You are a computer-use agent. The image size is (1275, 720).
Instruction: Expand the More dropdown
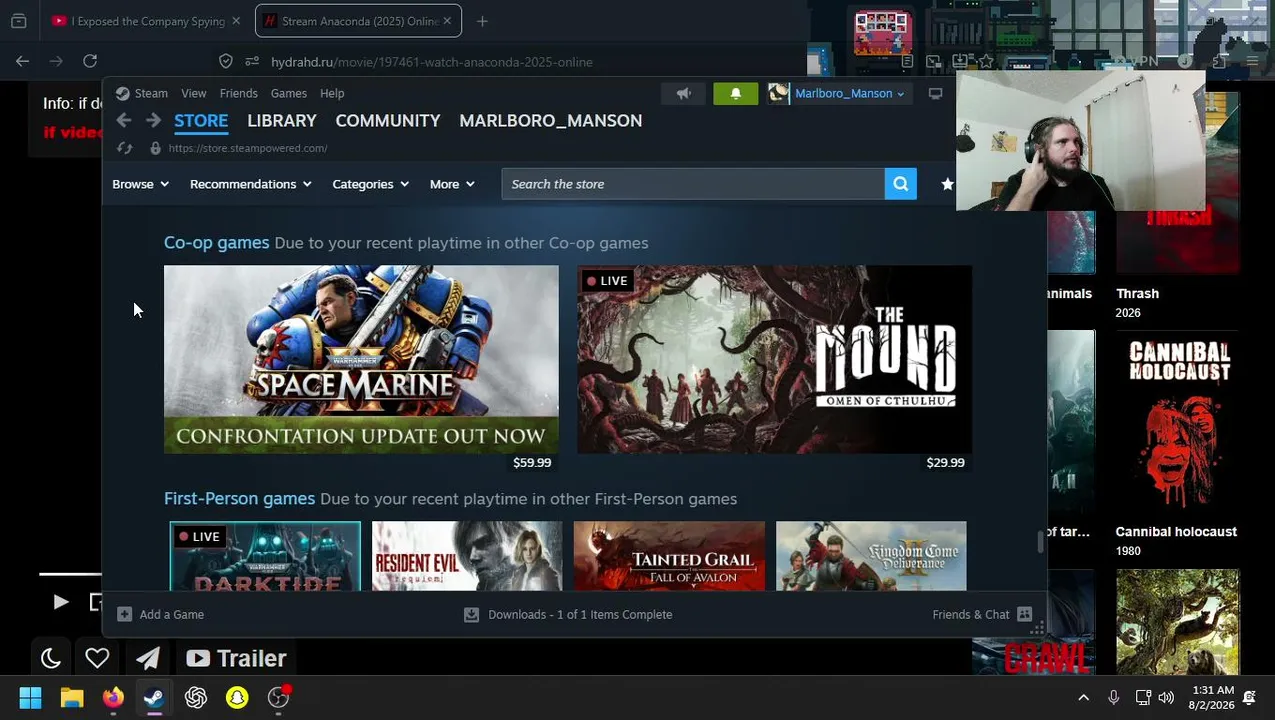(x=452, y=184)
